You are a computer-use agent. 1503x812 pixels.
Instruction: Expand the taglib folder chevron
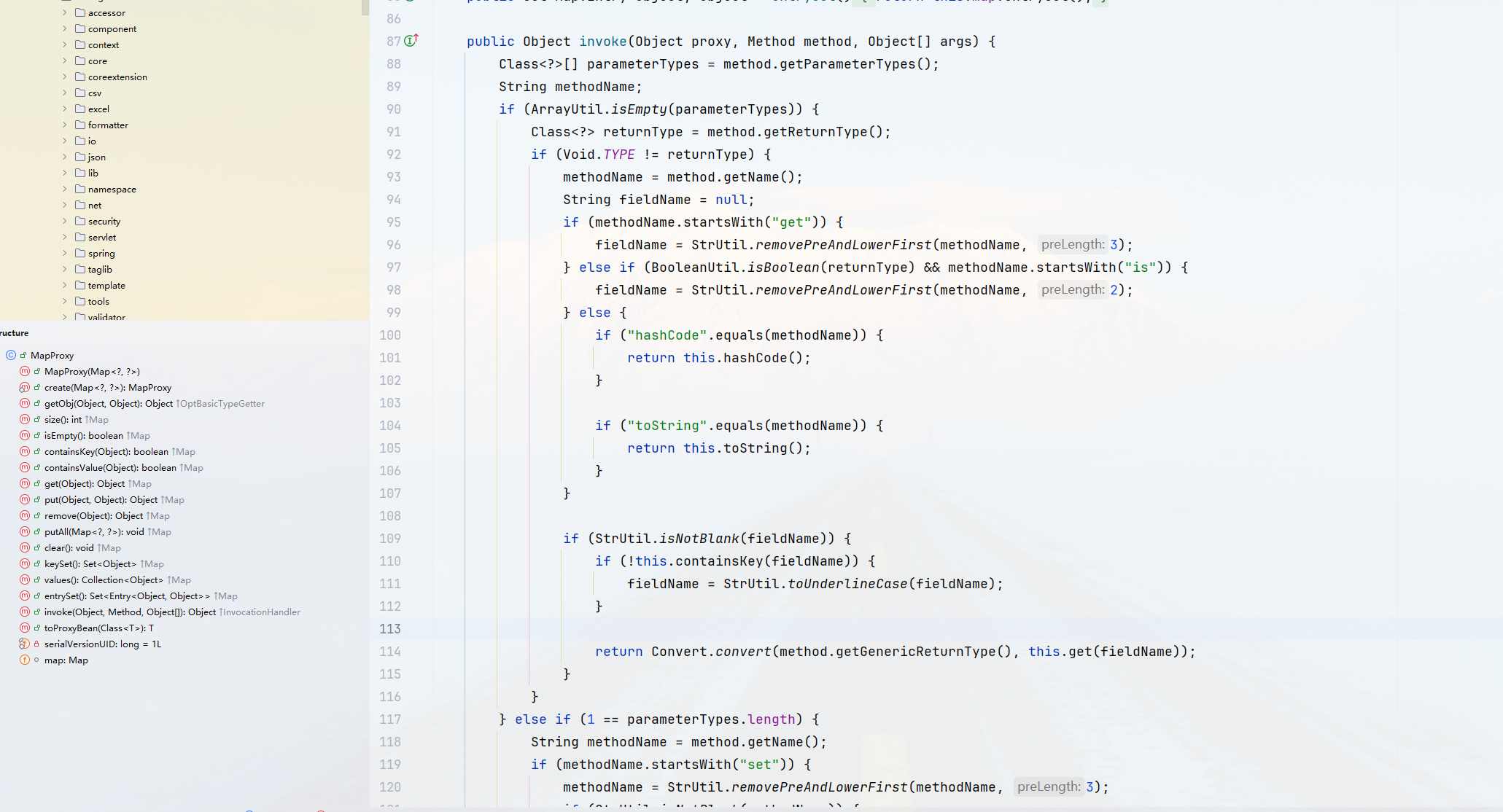(64, 269)
